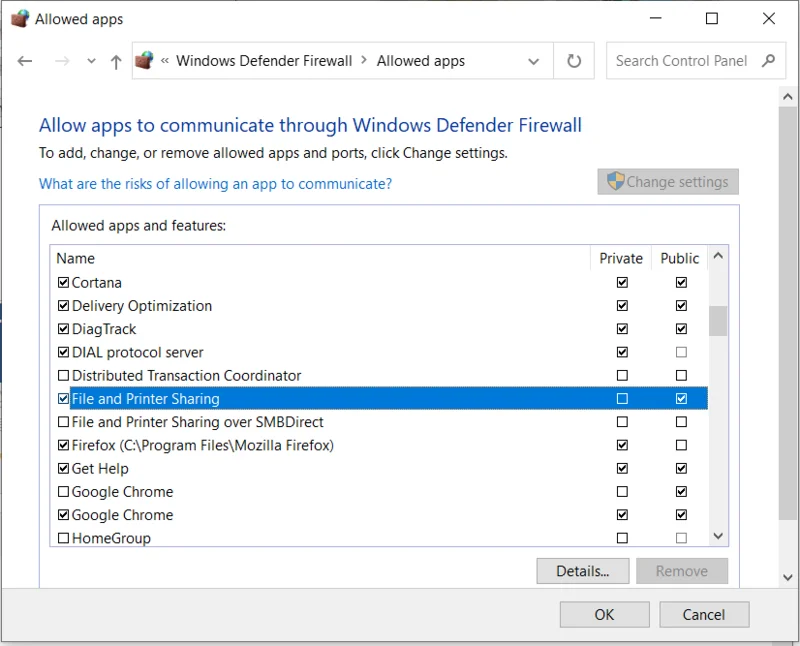Image resolution: width=800 pixels, height=646 pixels.
Task: Toggle Delivery Optimization name checkbox
Action: click(63, 306)
